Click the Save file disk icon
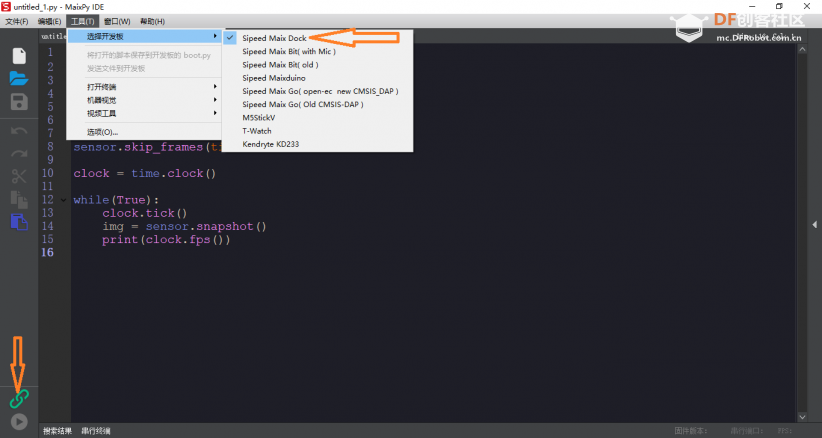822x438 pixels. click(19, 102)
